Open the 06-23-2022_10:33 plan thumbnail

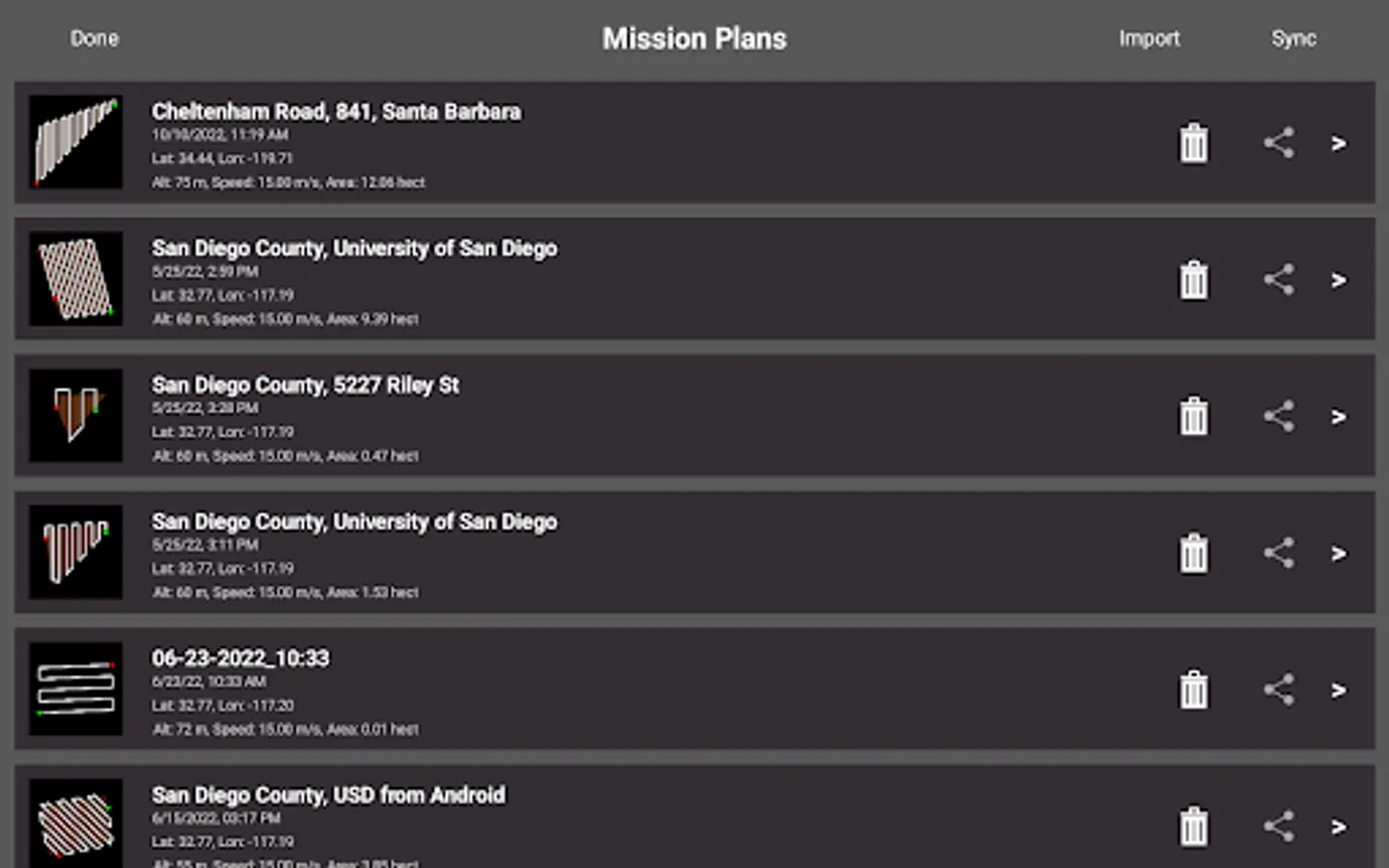(x=75, y=690)
